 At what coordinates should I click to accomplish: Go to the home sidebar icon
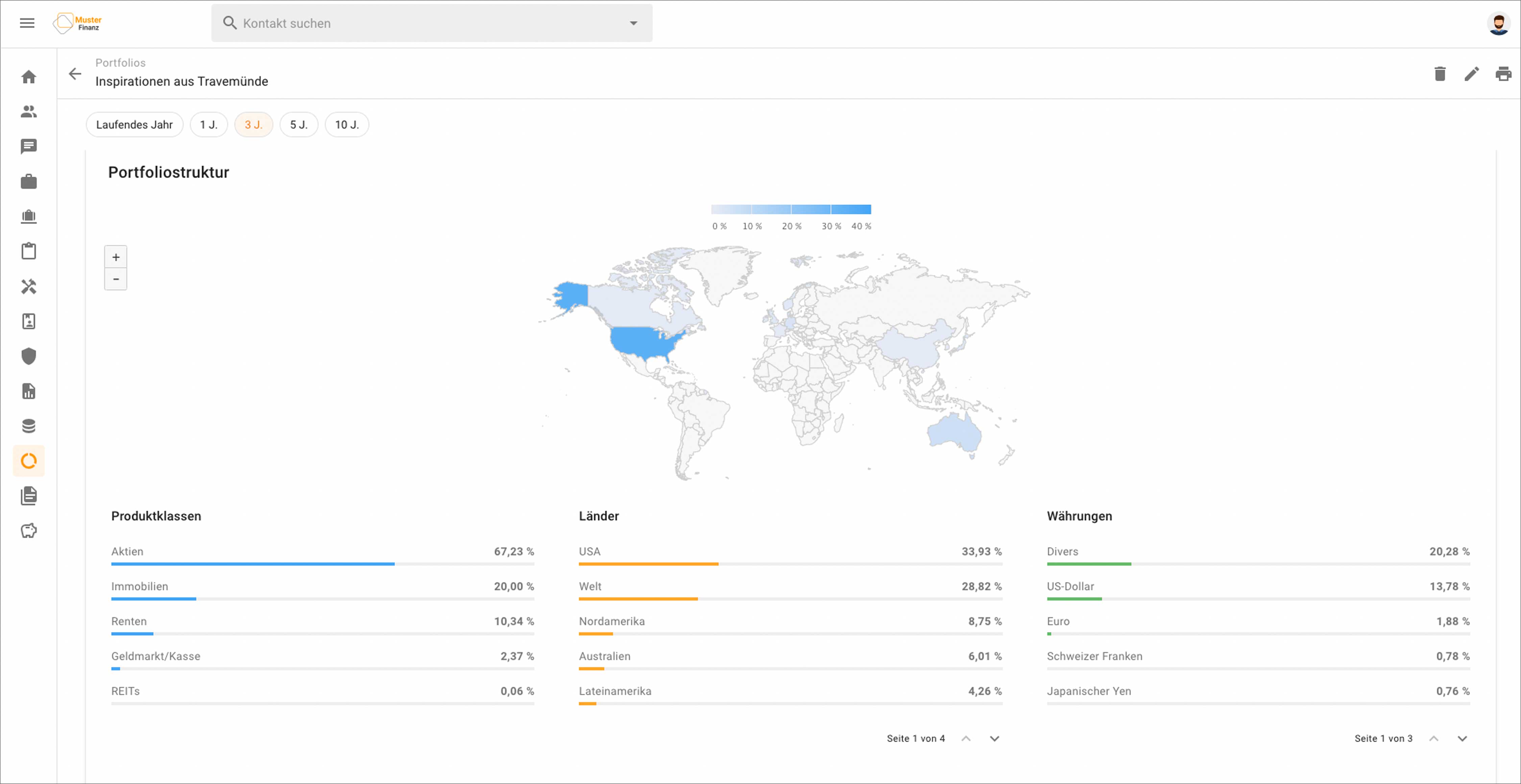pyautogui.click(x=28, y=77)
